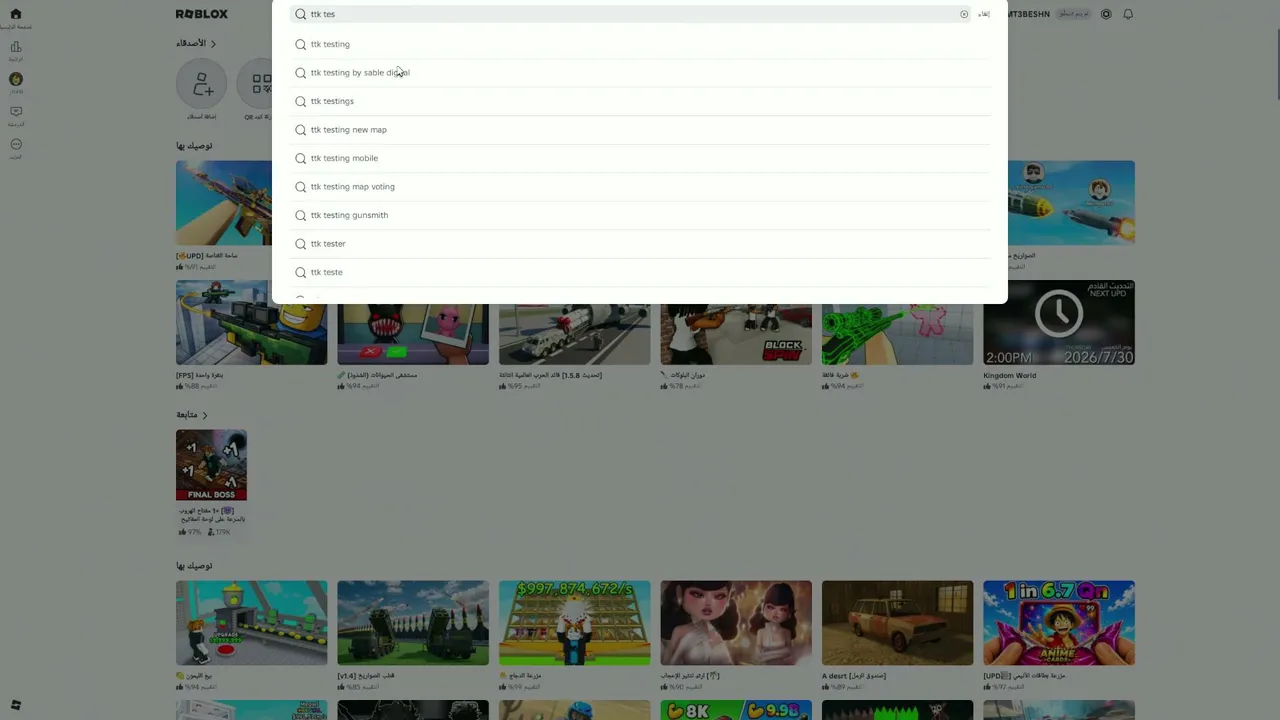Click the search field containing "ttk tes"
This screenshot has height=720, width=1280.
(x=630, y=14)
